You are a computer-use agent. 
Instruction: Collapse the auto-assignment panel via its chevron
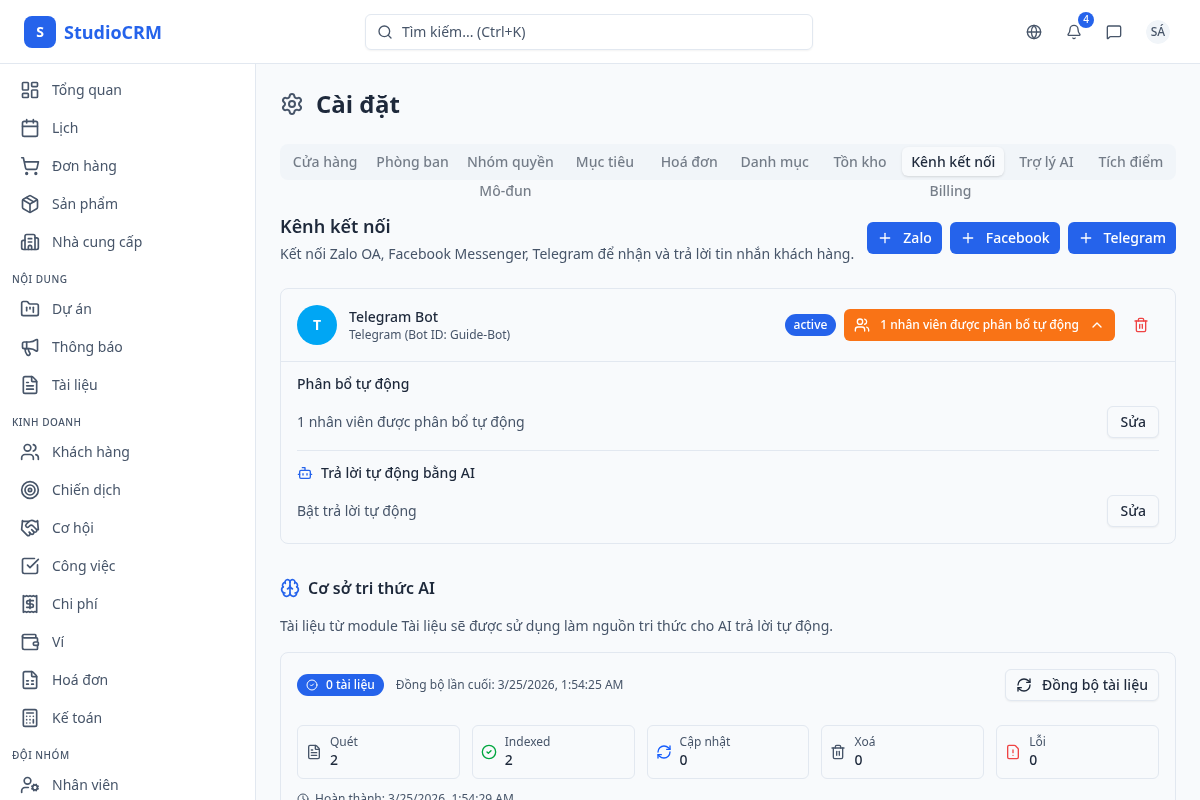1097,324
